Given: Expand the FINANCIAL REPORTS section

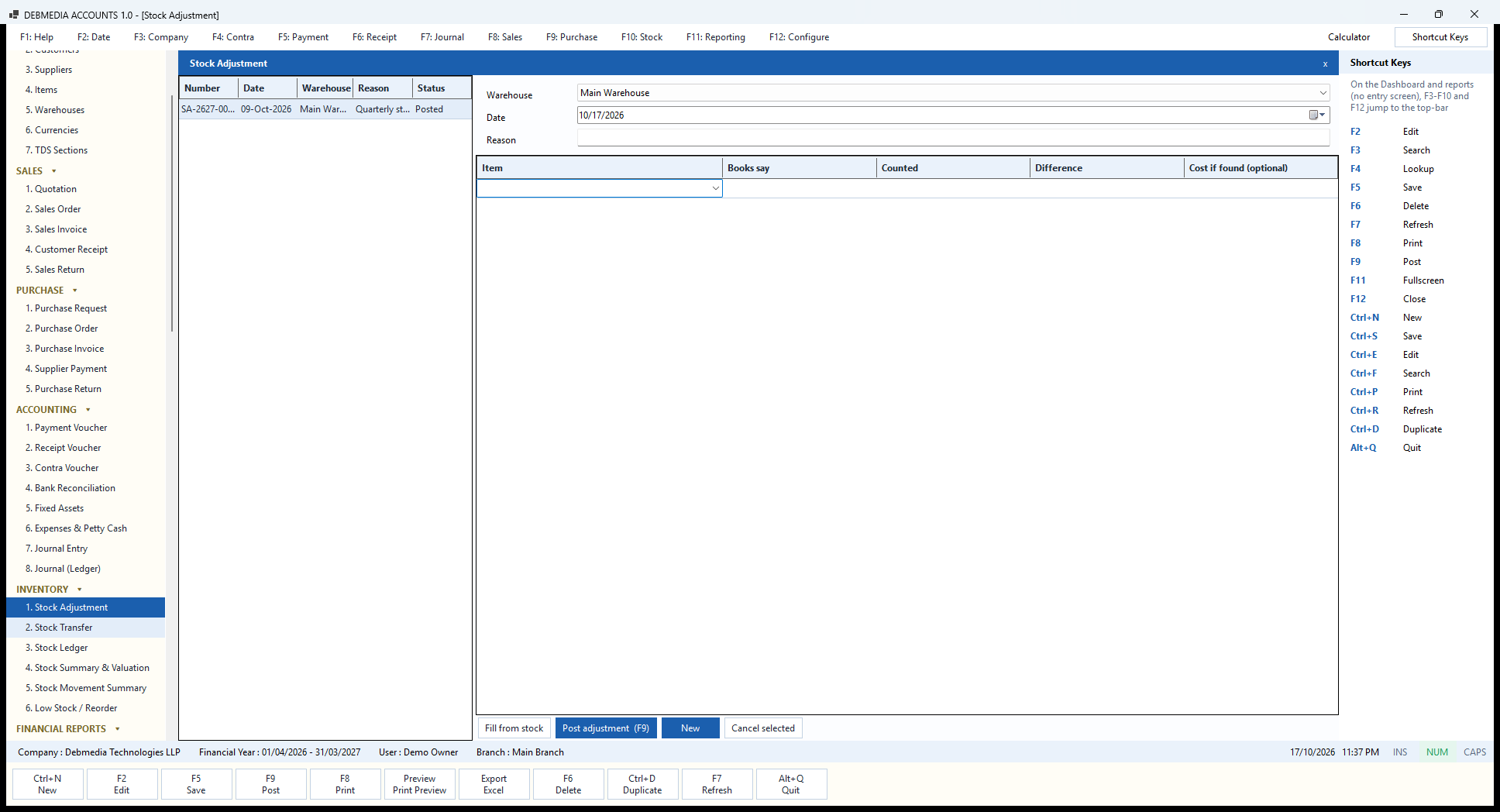Looking at the screenshot, I should click(x=117, y=729).
